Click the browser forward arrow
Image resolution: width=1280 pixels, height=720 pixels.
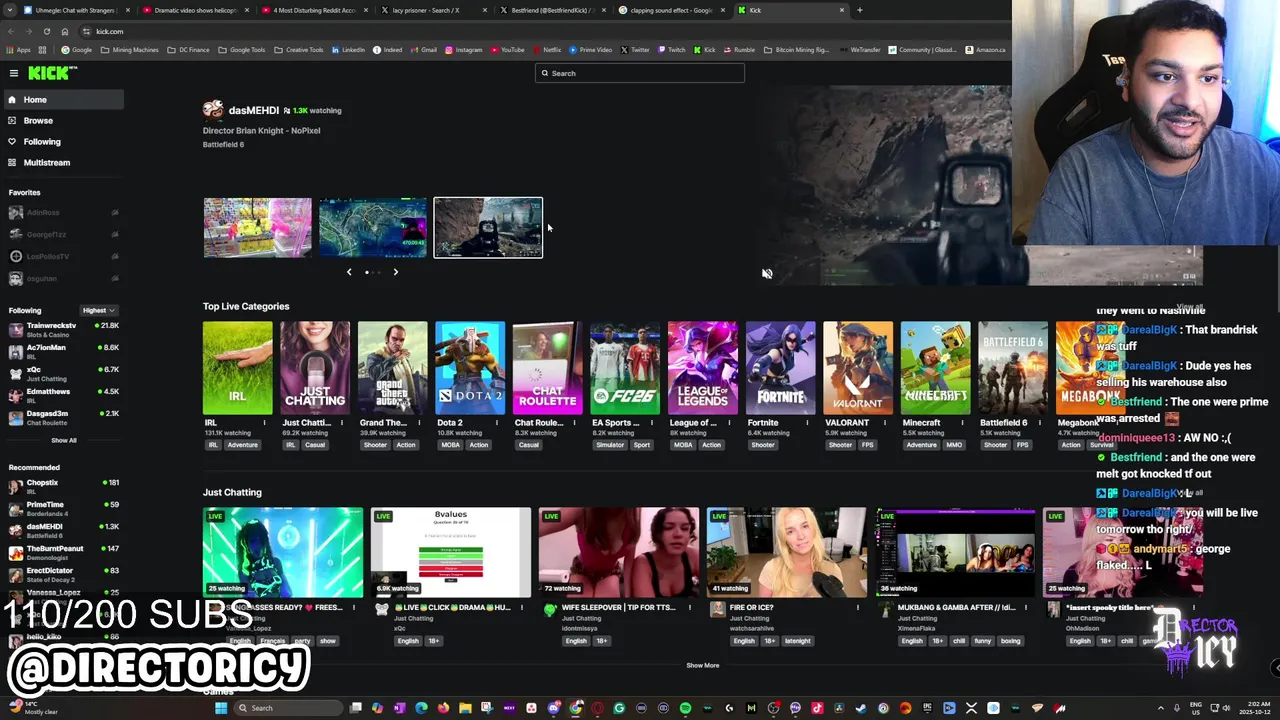click(x=28, y=31)
